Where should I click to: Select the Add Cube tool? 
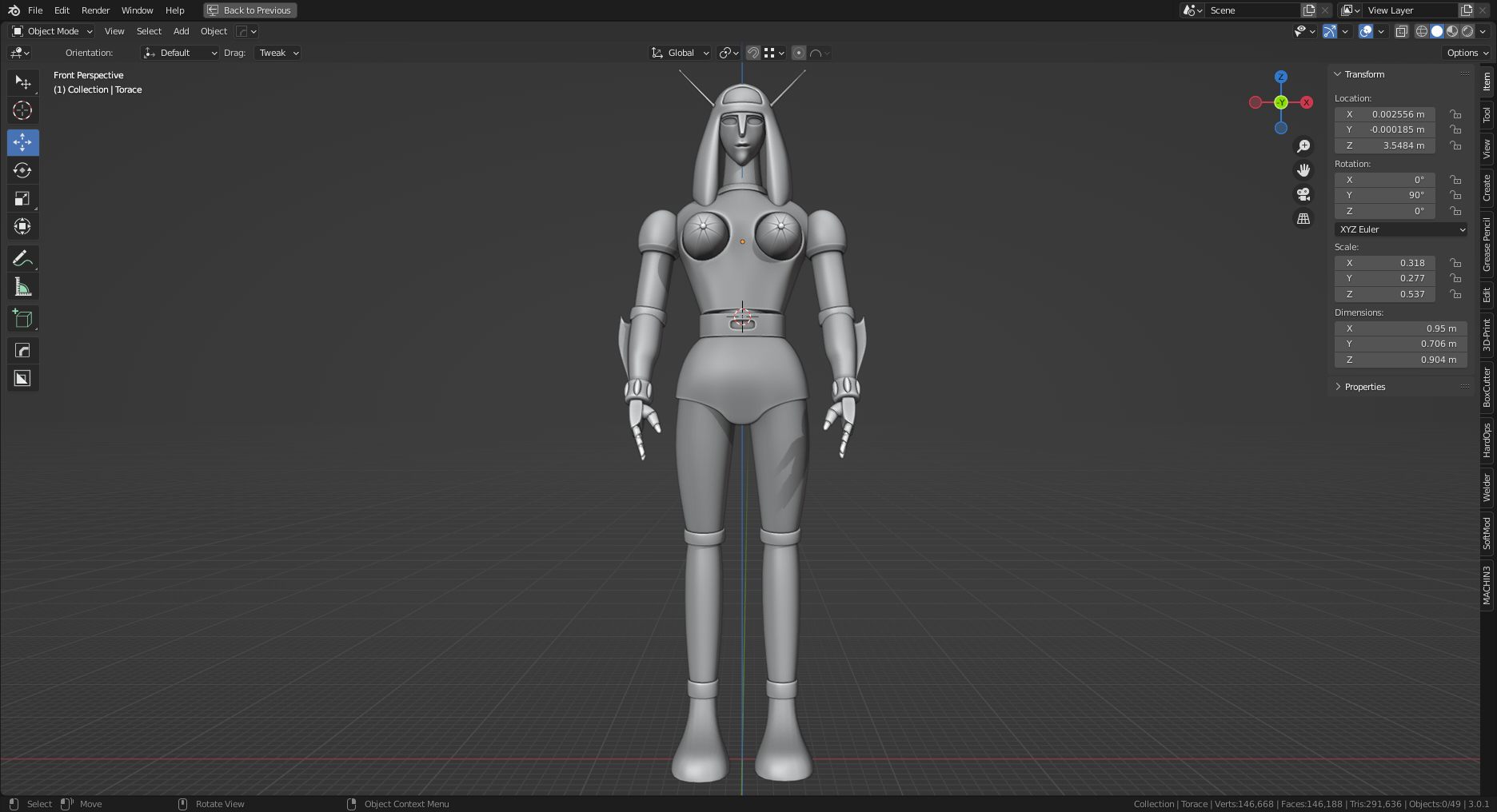click(22, 318)
